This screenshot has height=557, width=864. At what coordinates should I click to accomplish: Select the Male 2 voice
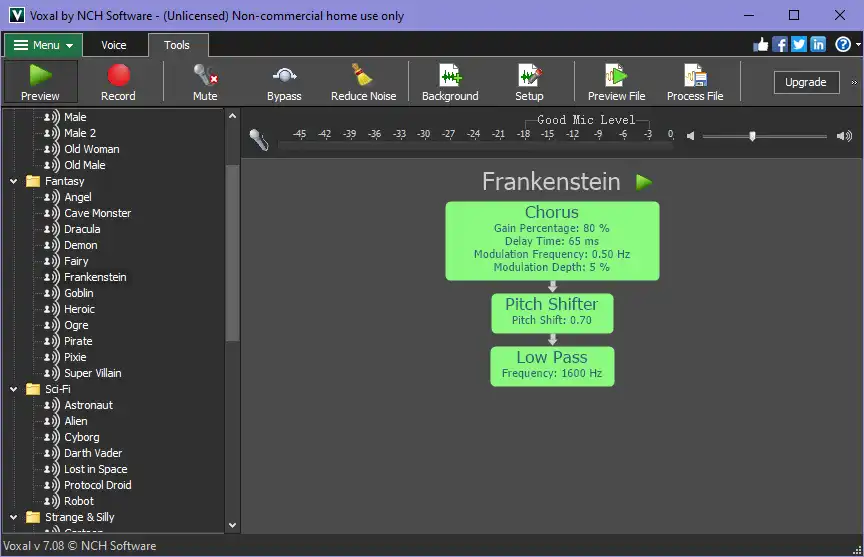tap(80, 133)
